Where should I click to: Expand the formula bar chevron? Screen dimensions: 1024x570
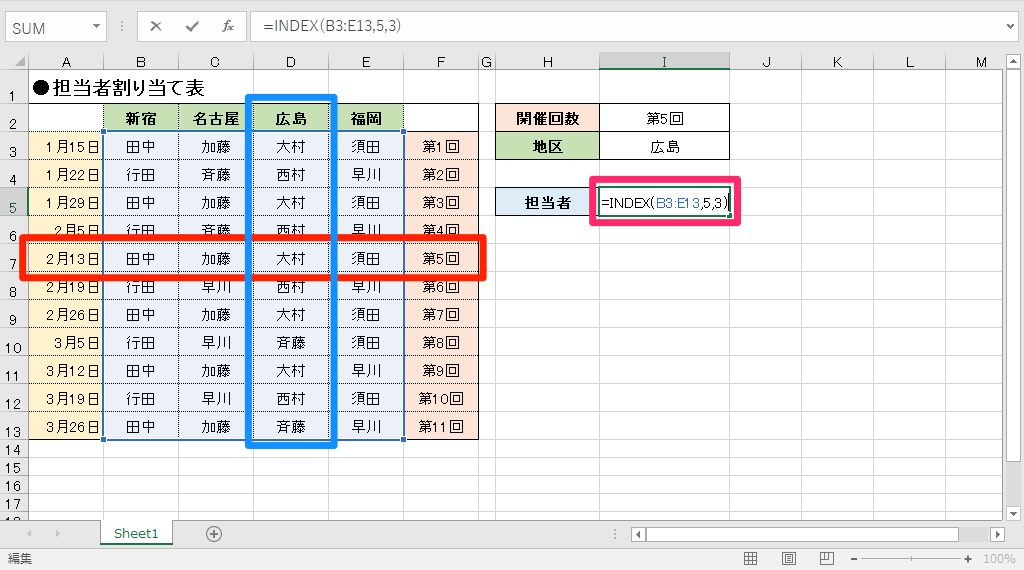1010,26
